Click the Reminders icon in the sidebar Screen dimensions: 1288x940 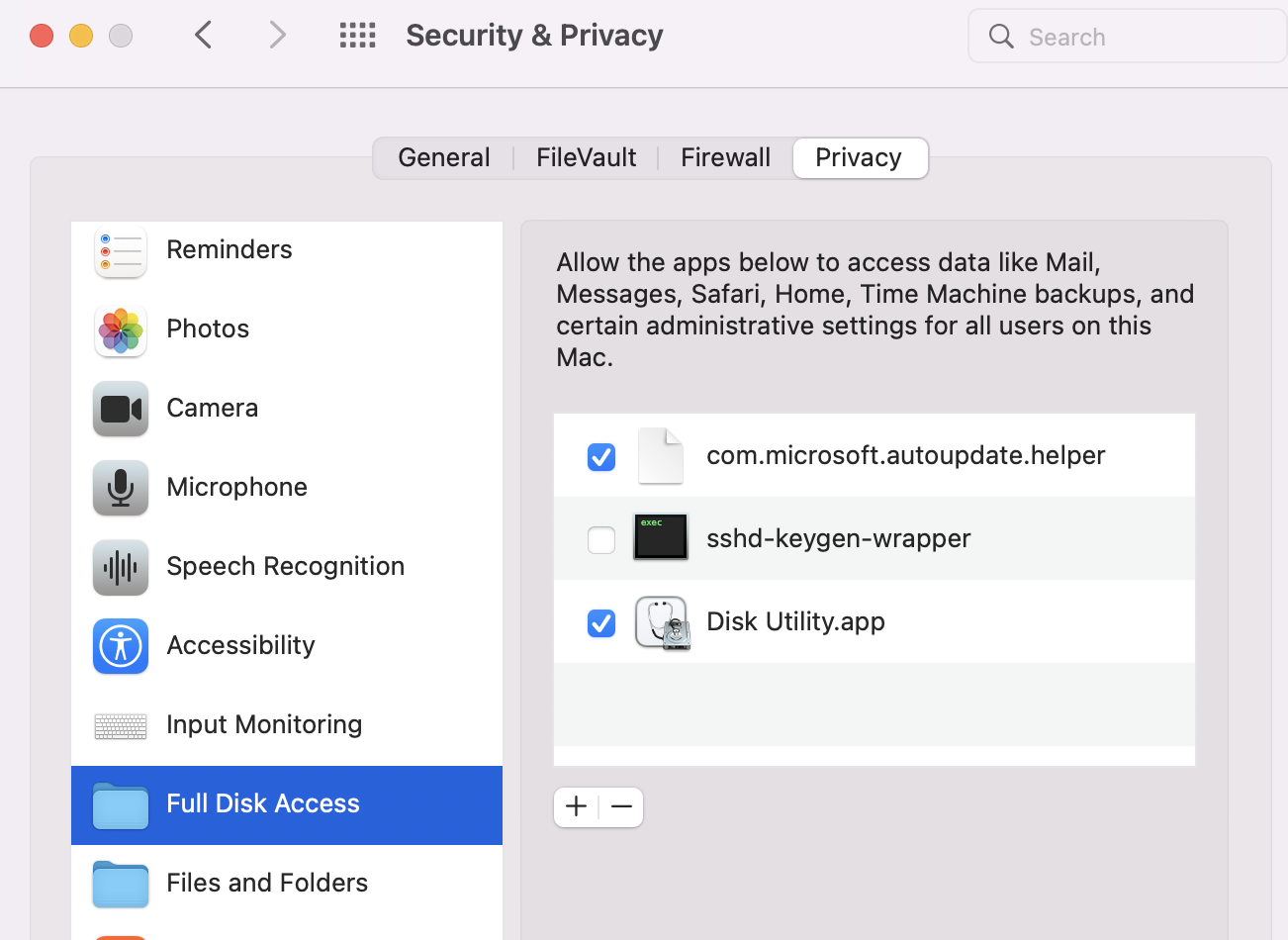click(121, 251)
